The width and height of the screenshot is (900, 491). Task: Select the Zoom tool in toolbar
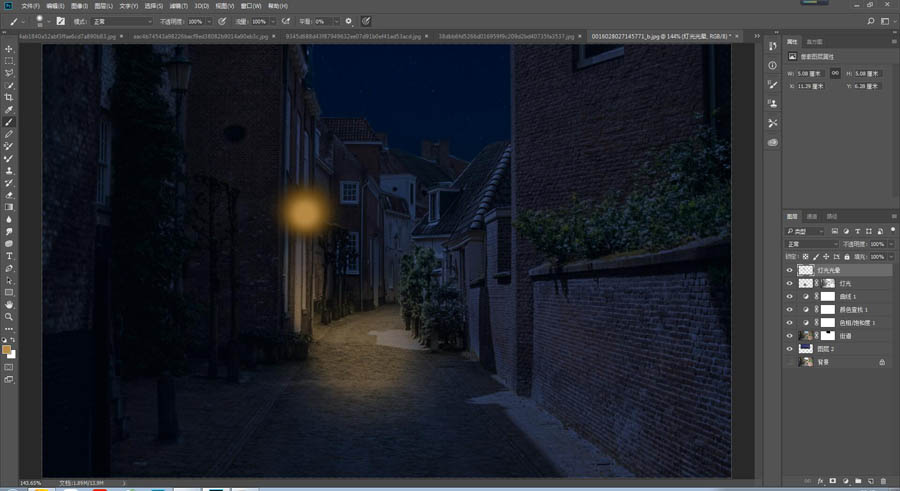tap(9, 316)
